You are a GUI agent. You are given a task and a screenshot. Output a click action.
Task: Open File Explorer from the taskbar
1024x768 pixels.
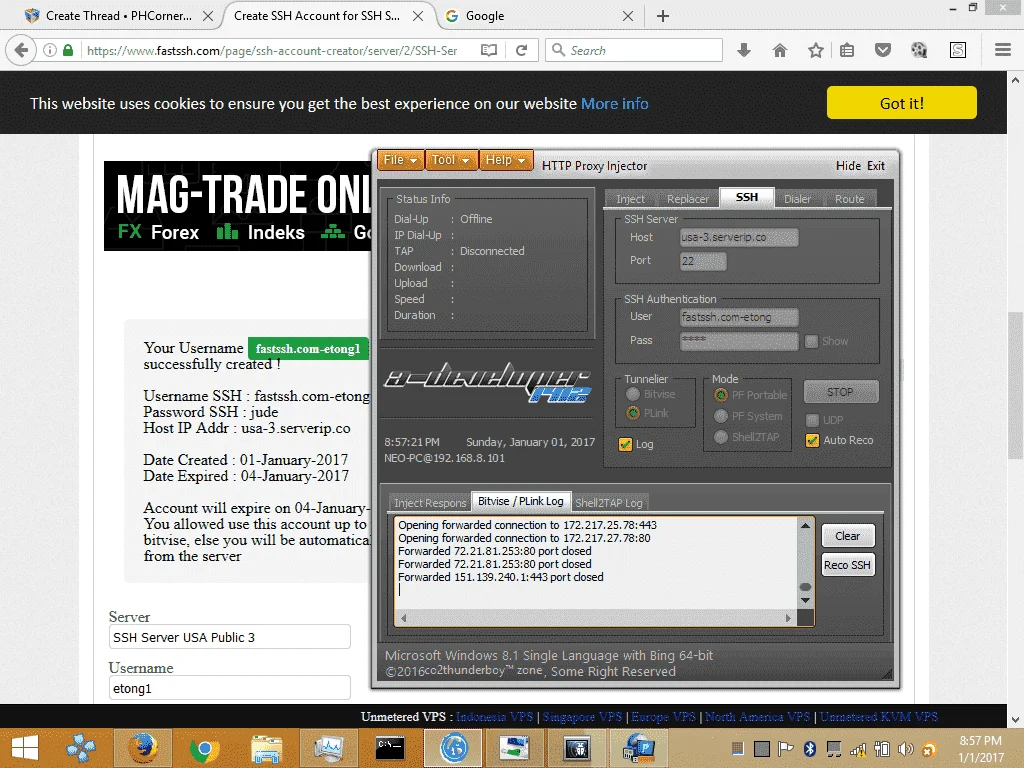(x=266, y=748)
